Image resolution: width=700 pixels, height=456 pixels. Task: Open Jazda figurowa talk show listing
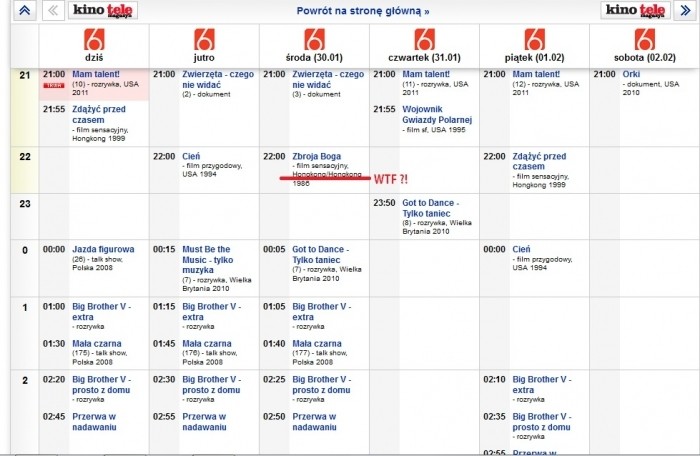[101, 249]
